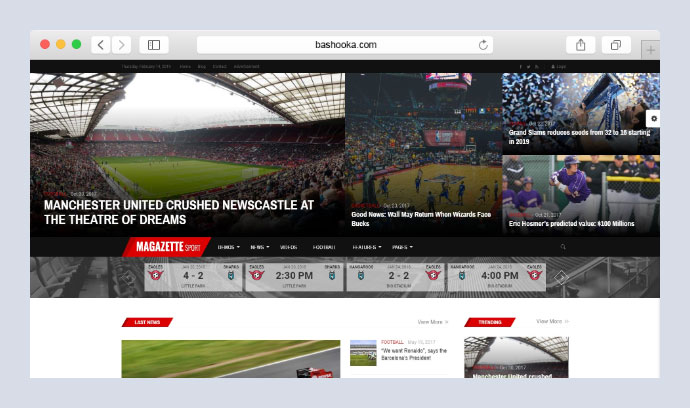Image resolution: width=690 pixels, height=408 pixels.
Task: Click the Facebook icon in top bar
Action: [x=521, y=66]
